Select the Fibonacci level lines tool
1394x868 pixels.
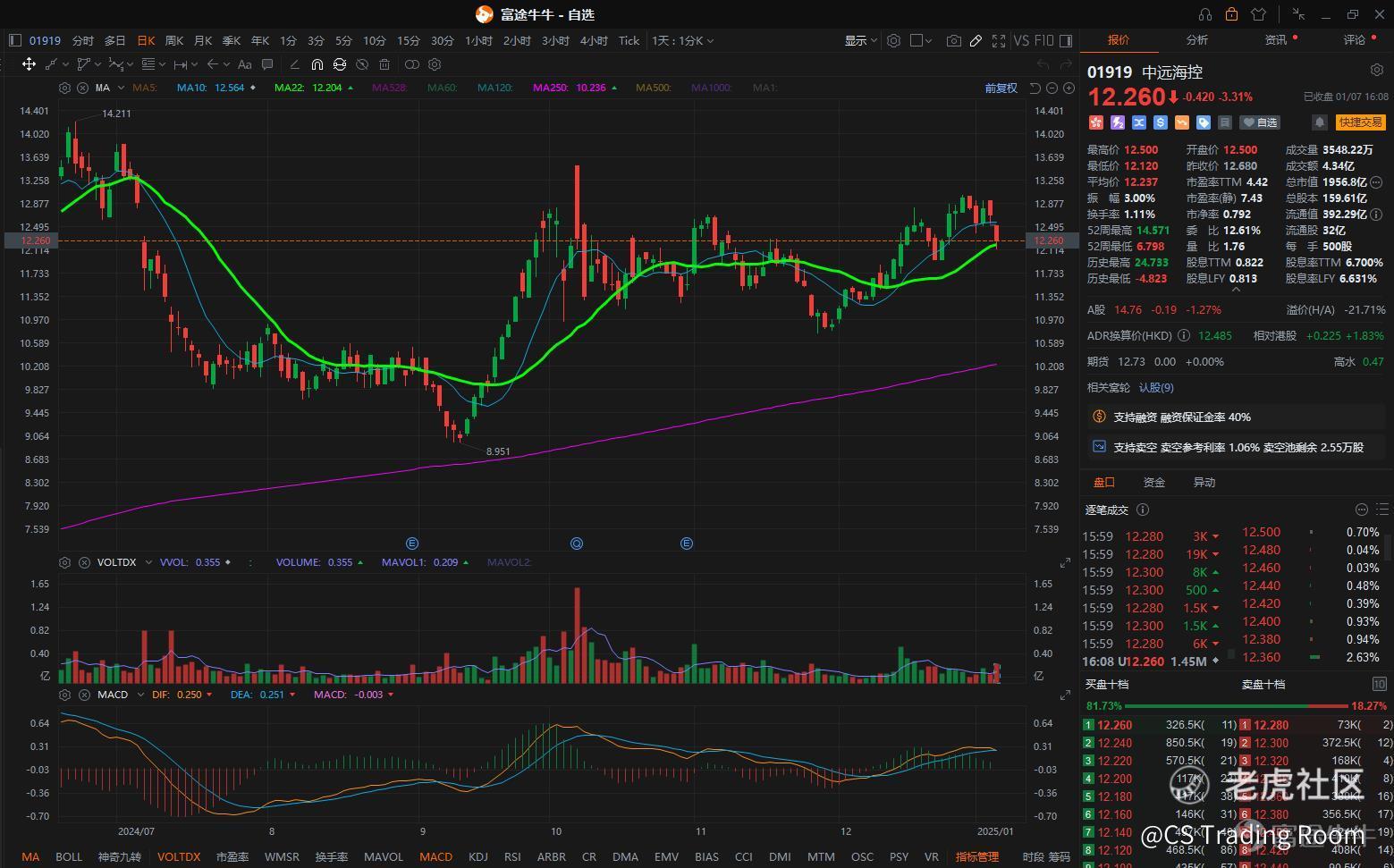coord(148,64)
